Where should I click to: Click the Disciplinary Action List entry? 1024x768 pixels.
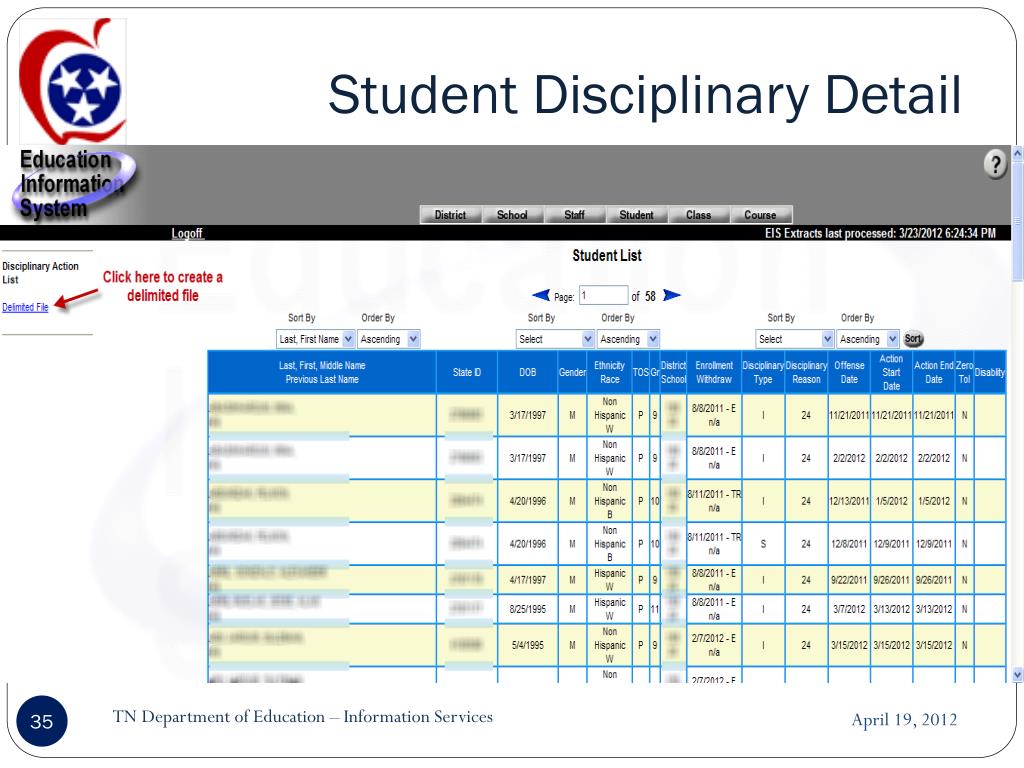coord(40,273)
